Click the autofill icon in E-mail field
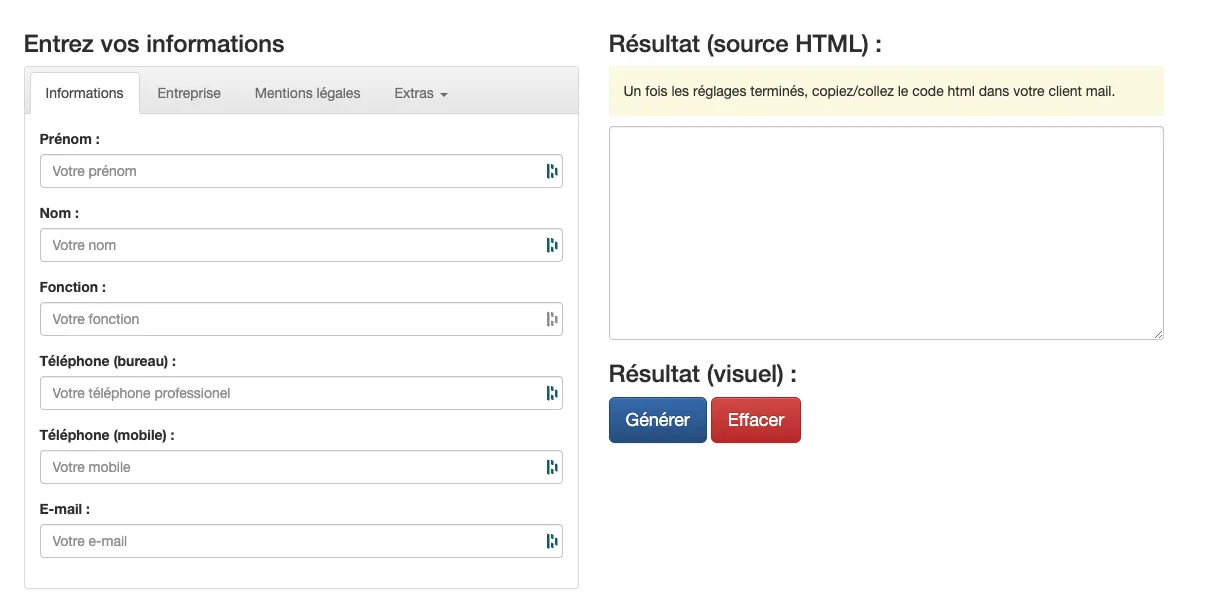 551,541
